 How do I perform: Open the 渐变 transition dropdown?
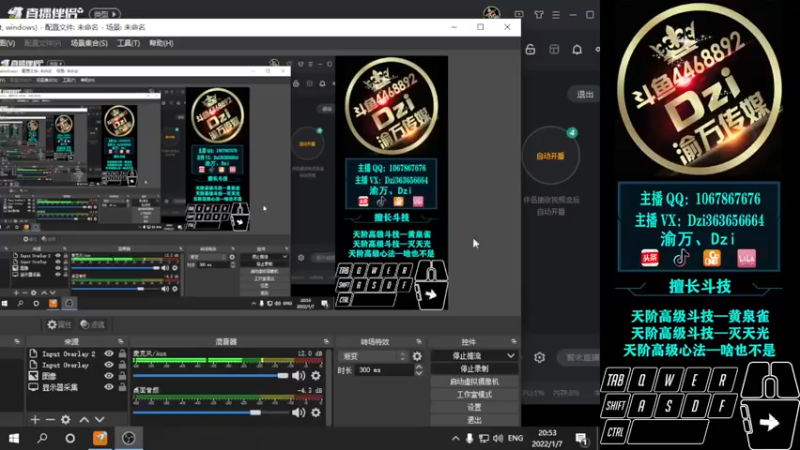click(372, 356)
